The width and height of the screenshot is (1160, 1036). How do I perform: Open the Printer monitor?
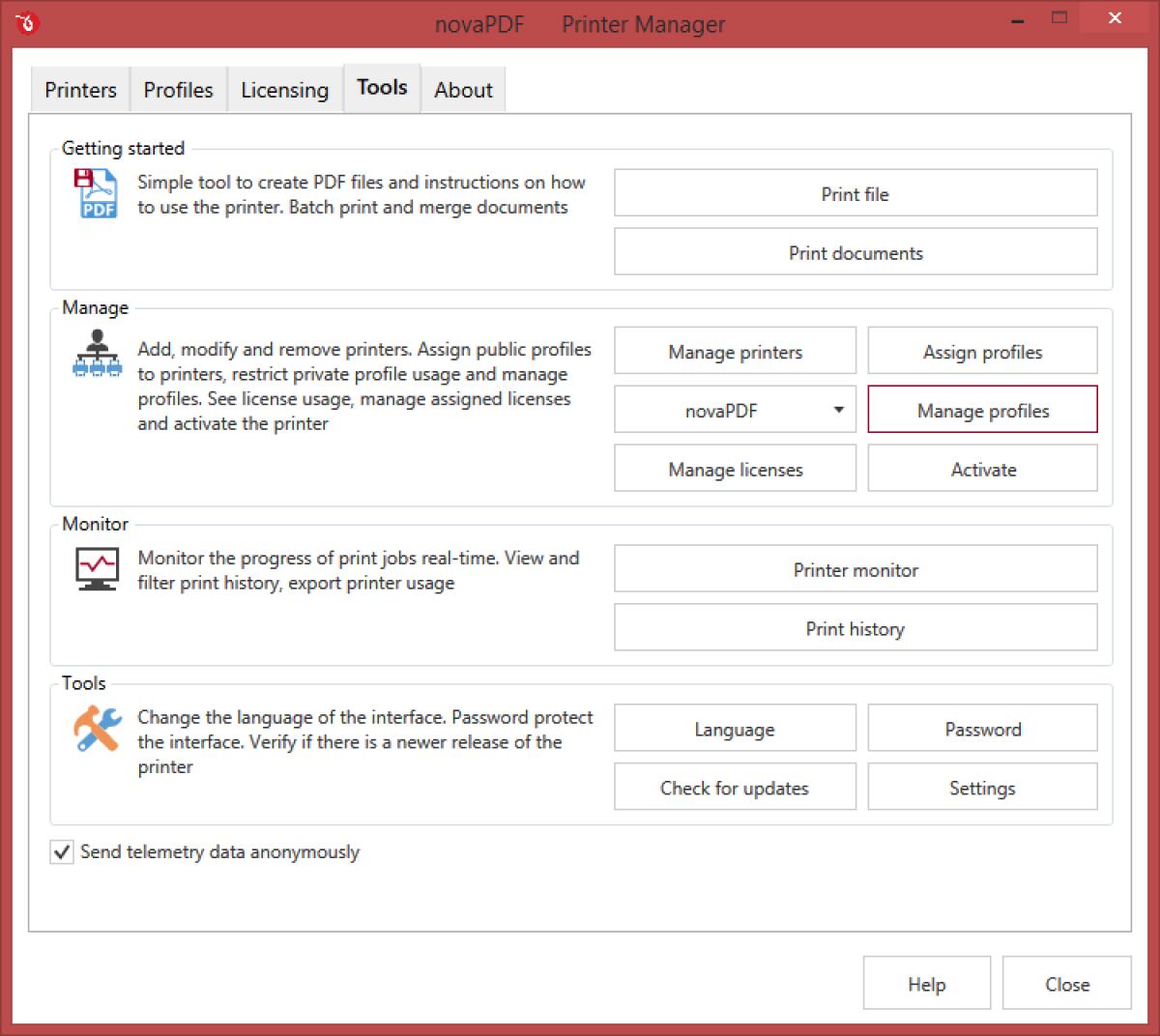click(855, 569)
